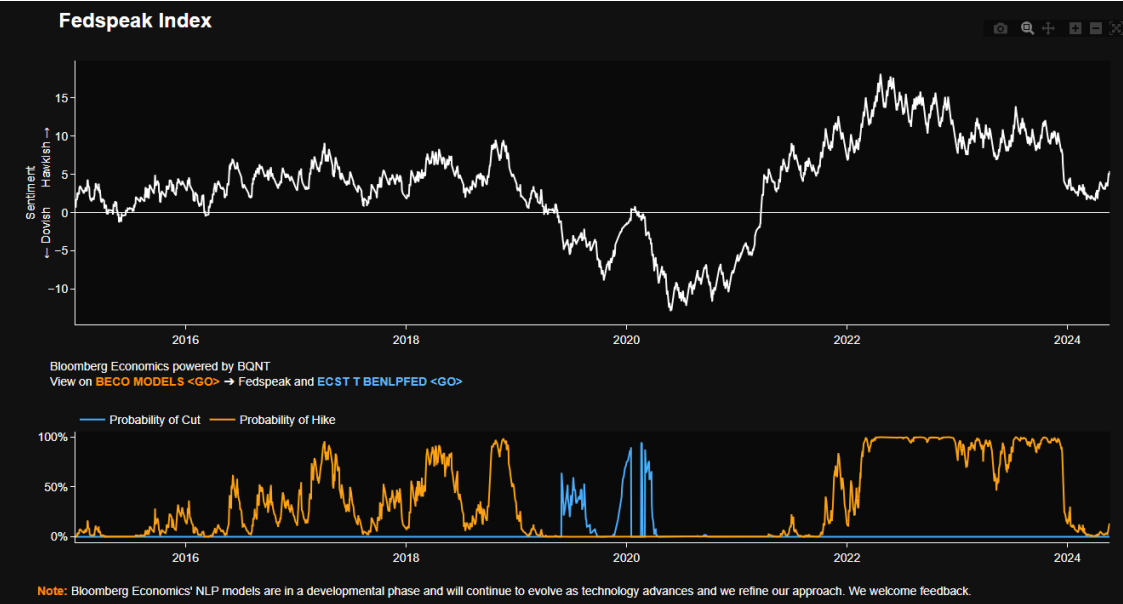Select the pan arrows tool
This screenshot has height=604, width=1123.
pos(1048,29)
